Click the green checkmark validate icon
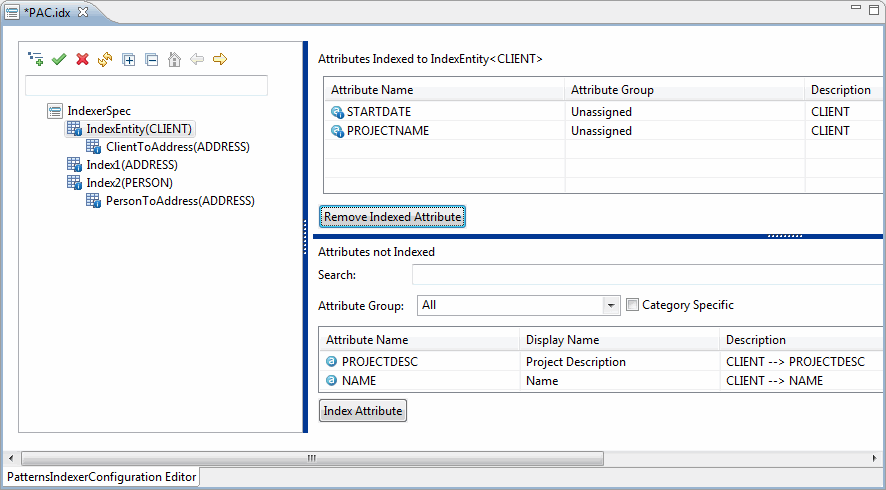 pyautogui.click(x=59, y=59)
